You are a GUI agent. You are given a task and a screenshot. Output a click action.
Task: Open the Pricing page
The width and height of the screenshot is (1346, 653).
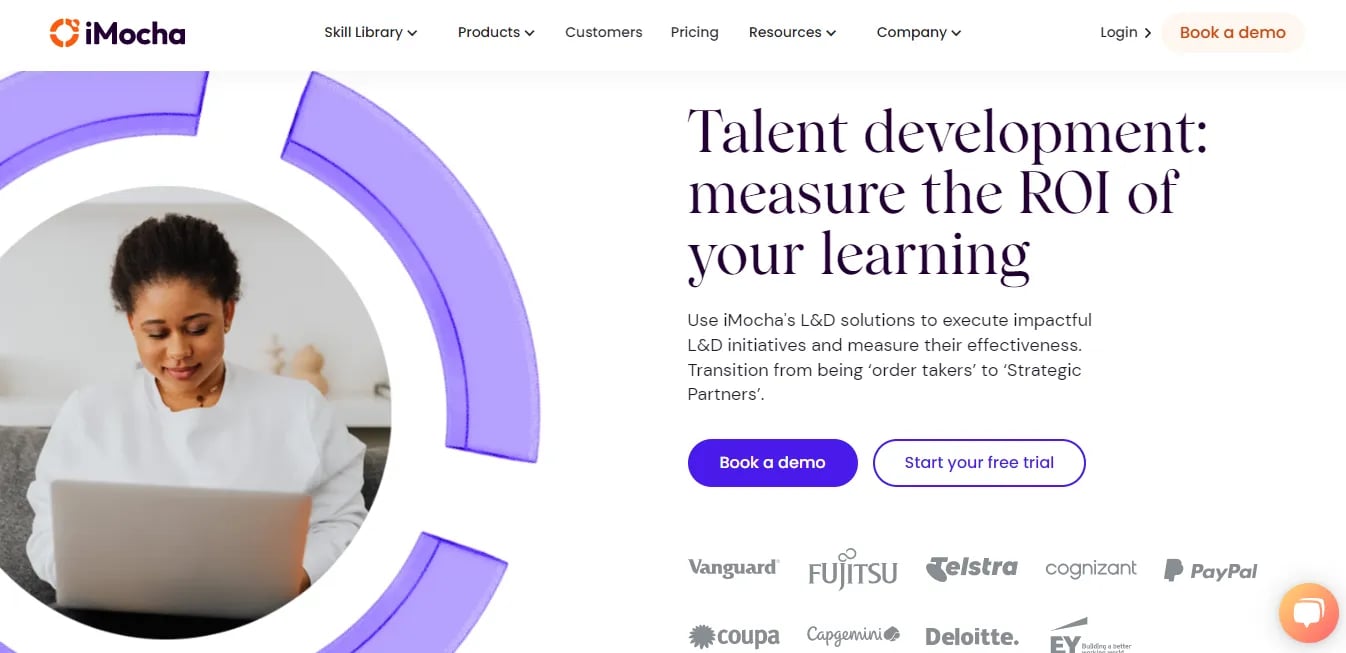(x=694, y=32)
